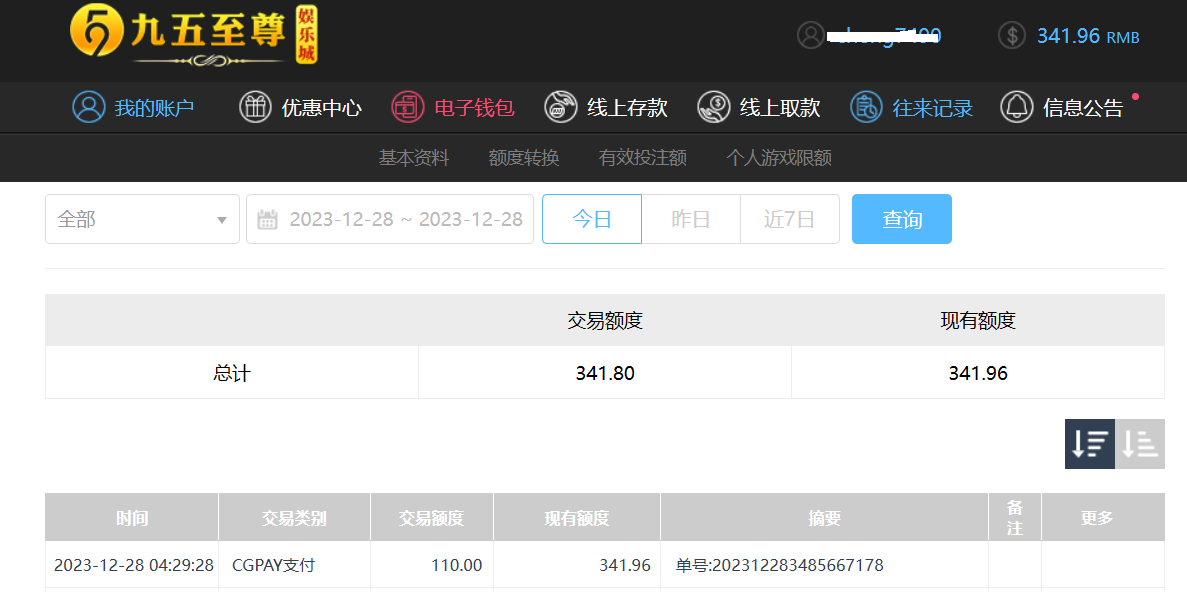This screenshot has width=1187, height=592.
Task: Click the 往来记录 records icon
Action: [866, 107]
